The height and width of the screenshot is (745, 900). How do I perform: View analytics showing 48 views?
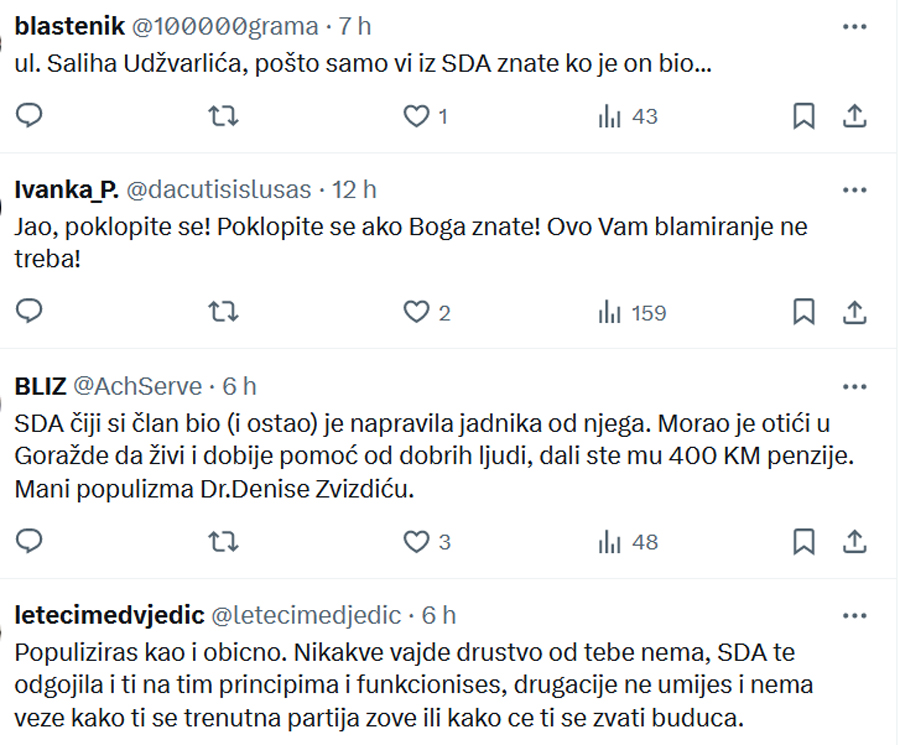click(628, 542)
